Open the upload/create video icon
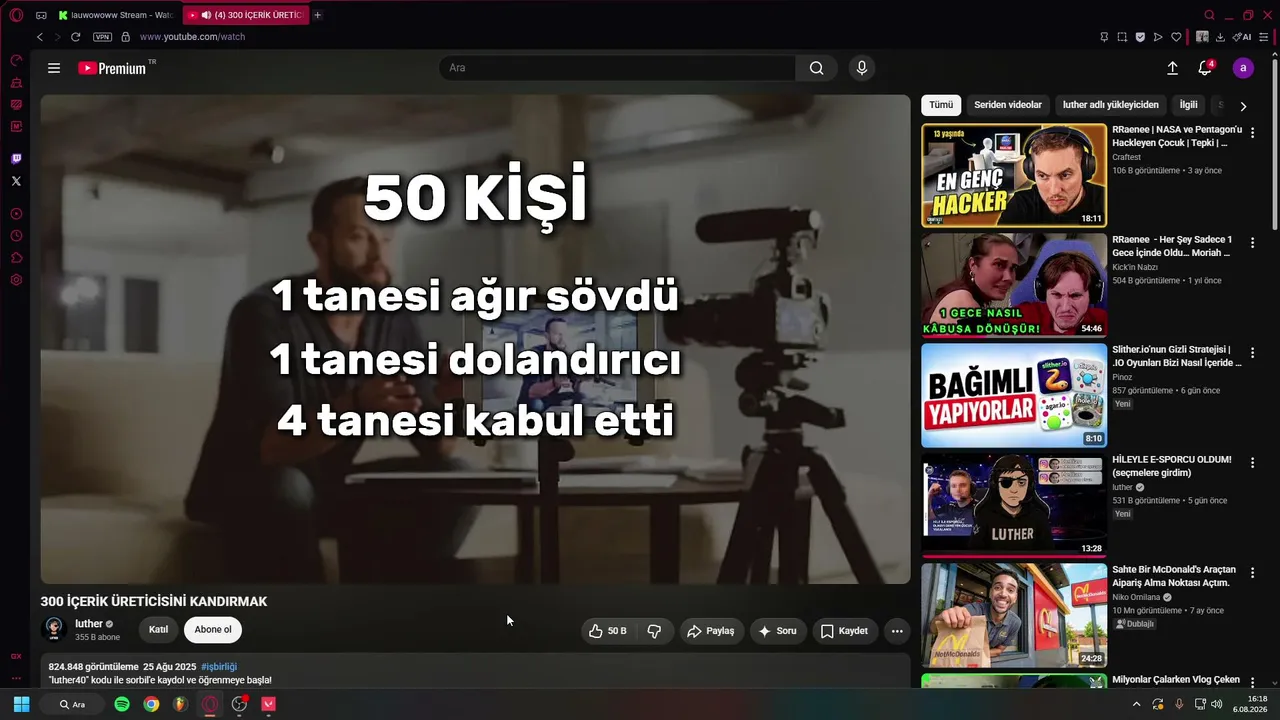1280x720 pixels. coord(1172,68)
